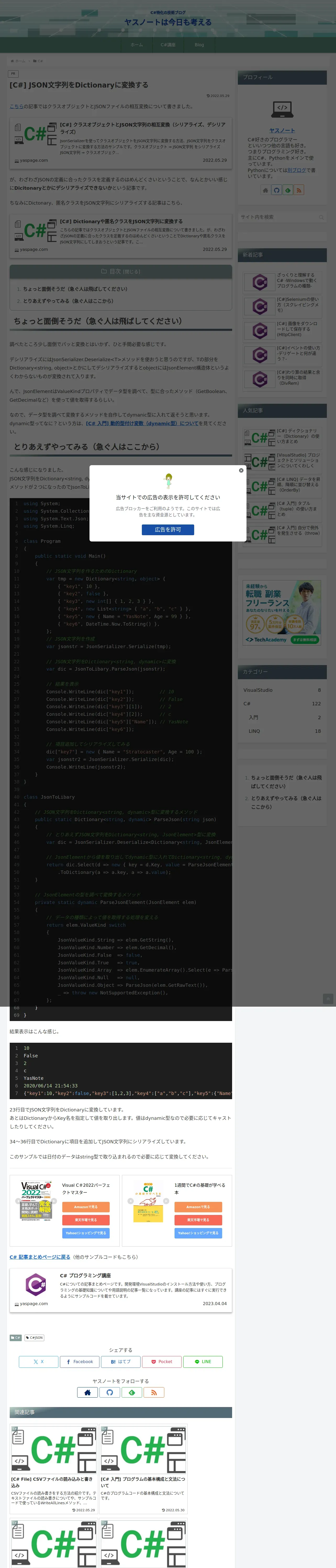Open new article [C#]イベントの使い方
This screenshot has width=336, height=1568.
pyautogui.click(x=282, y=354)
